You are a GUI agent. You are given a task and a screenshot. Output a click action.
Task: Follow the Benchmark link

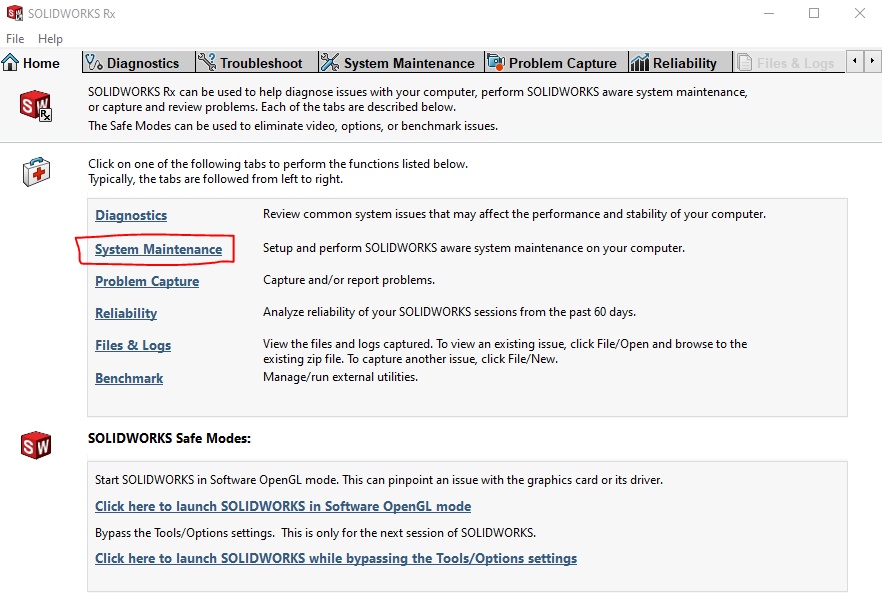129,378
